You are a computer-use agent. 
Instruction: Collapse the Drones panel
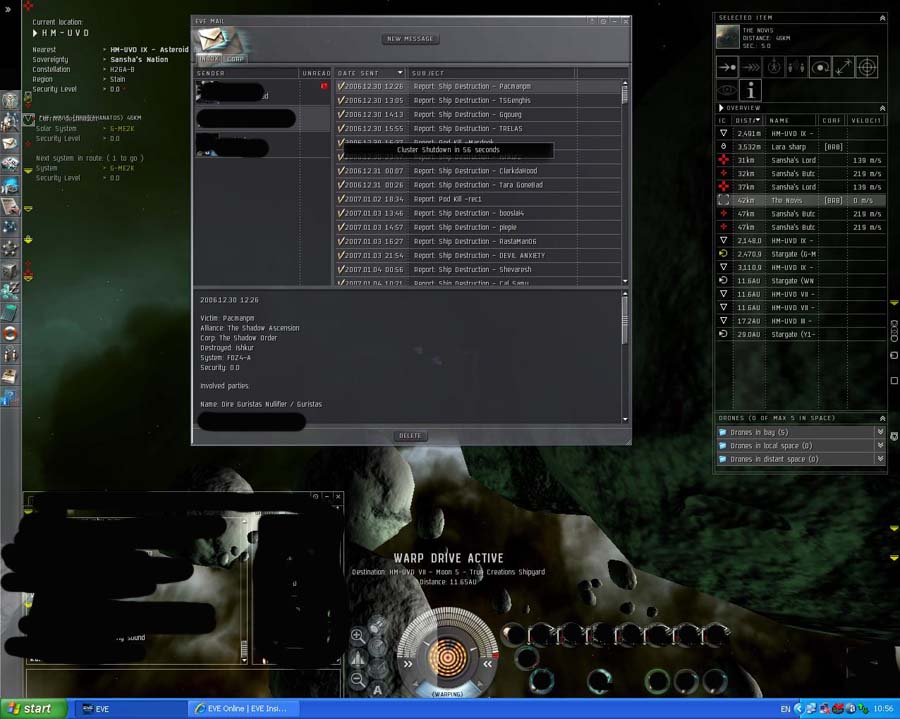[882, 418]
